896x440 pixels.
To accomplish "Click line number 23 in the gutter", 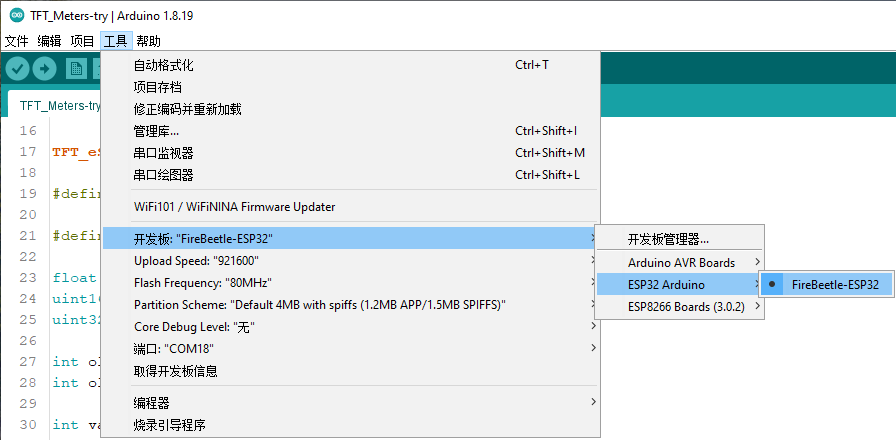I will [27, 278].
